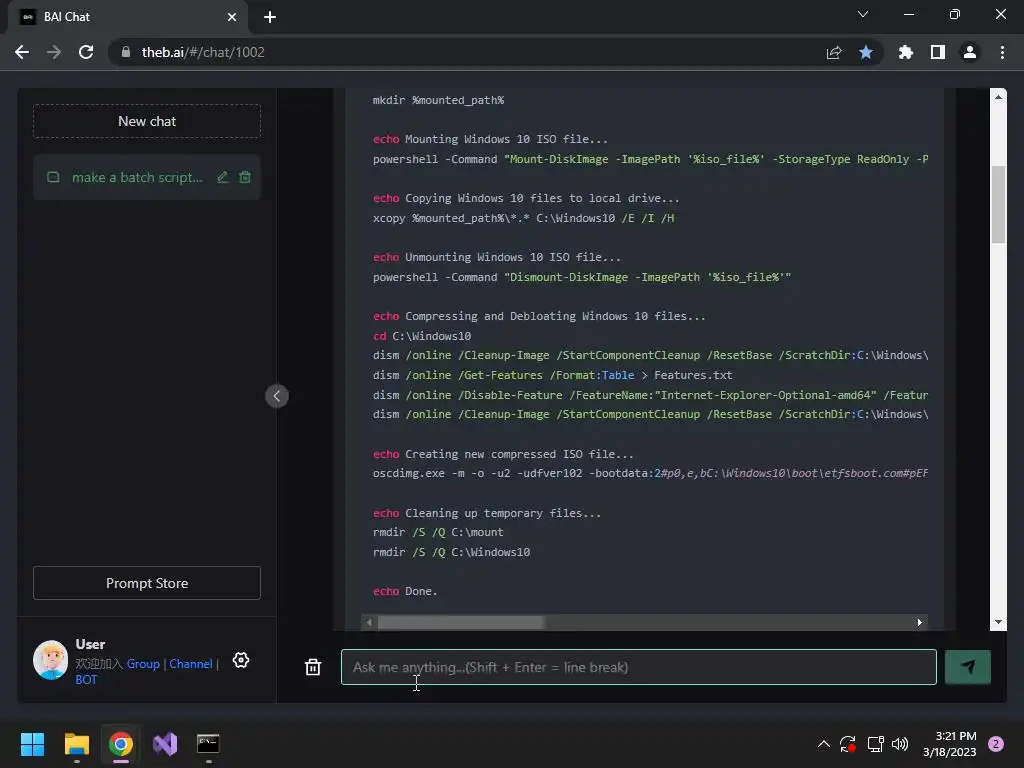Click the 'rmdir /S /Q C:\Windows10' line
This screenshot has height=768, width=1024.
pos(451,552)
